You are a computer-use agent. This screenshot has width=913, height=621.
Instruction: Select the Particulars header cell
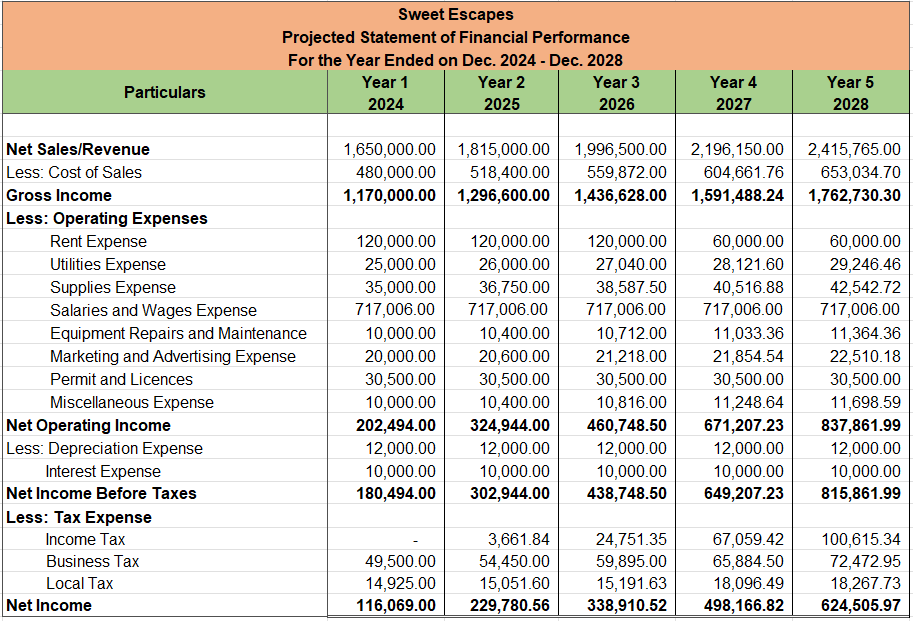[164, 92]
